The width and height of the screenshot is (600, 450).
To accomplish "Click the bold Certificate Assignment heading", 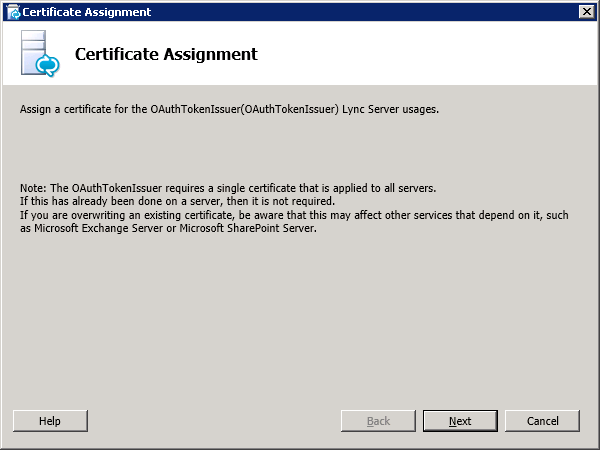I will click(x=166, y=54).
